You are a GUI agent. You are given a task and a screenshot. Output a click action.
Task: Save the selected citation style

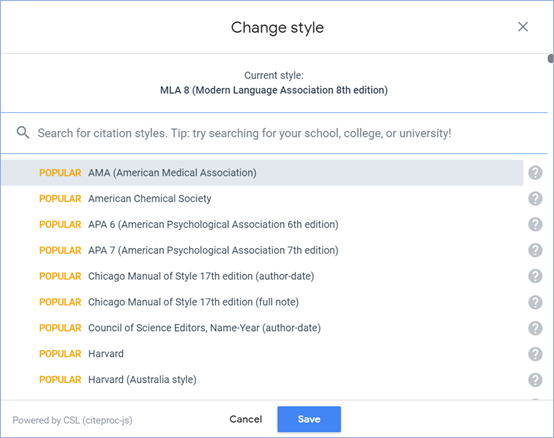[x=309, y=419]
